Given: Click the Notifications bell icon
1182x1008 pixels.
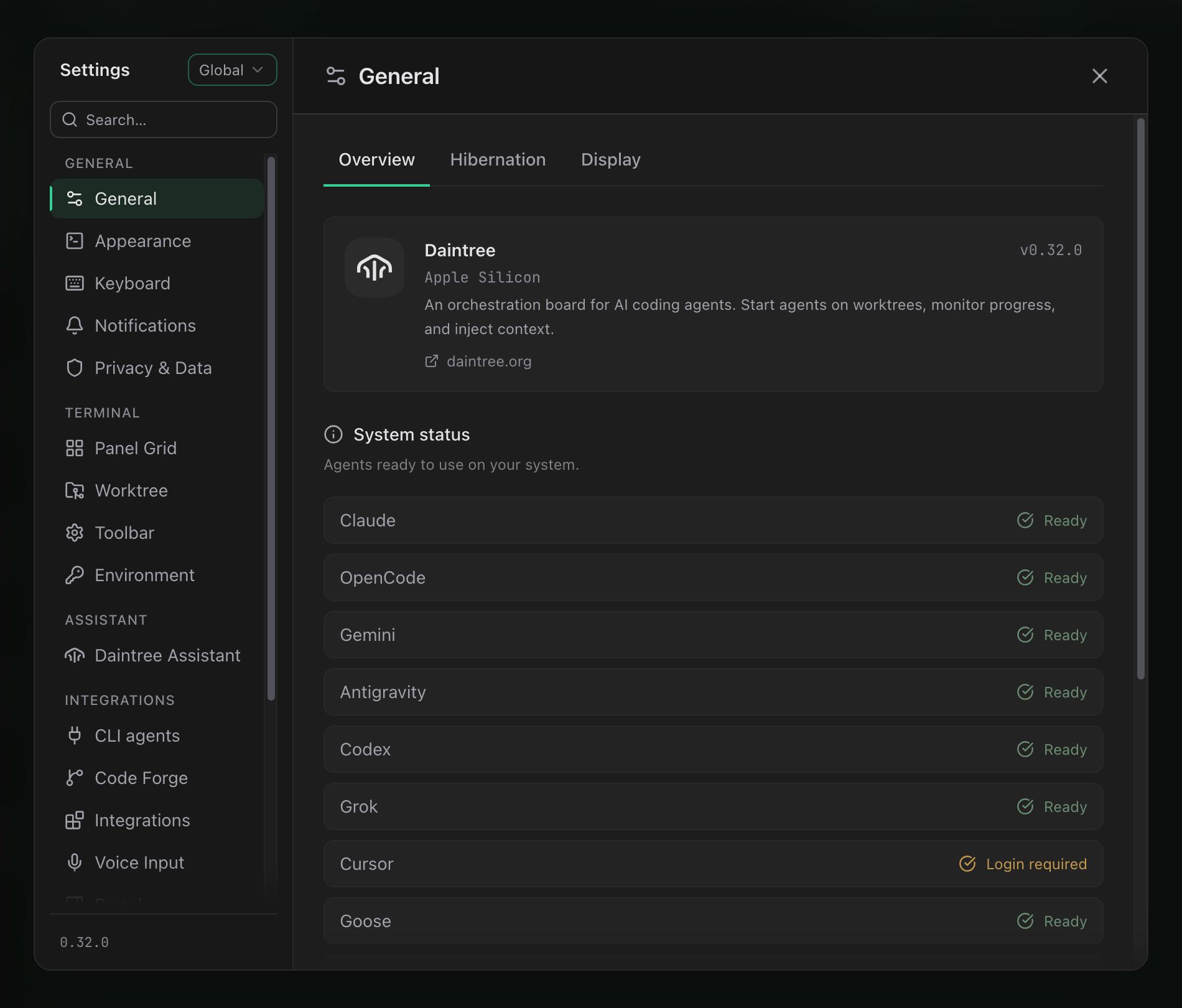Looking at the screenshot, I should click(x=75, y=325).
